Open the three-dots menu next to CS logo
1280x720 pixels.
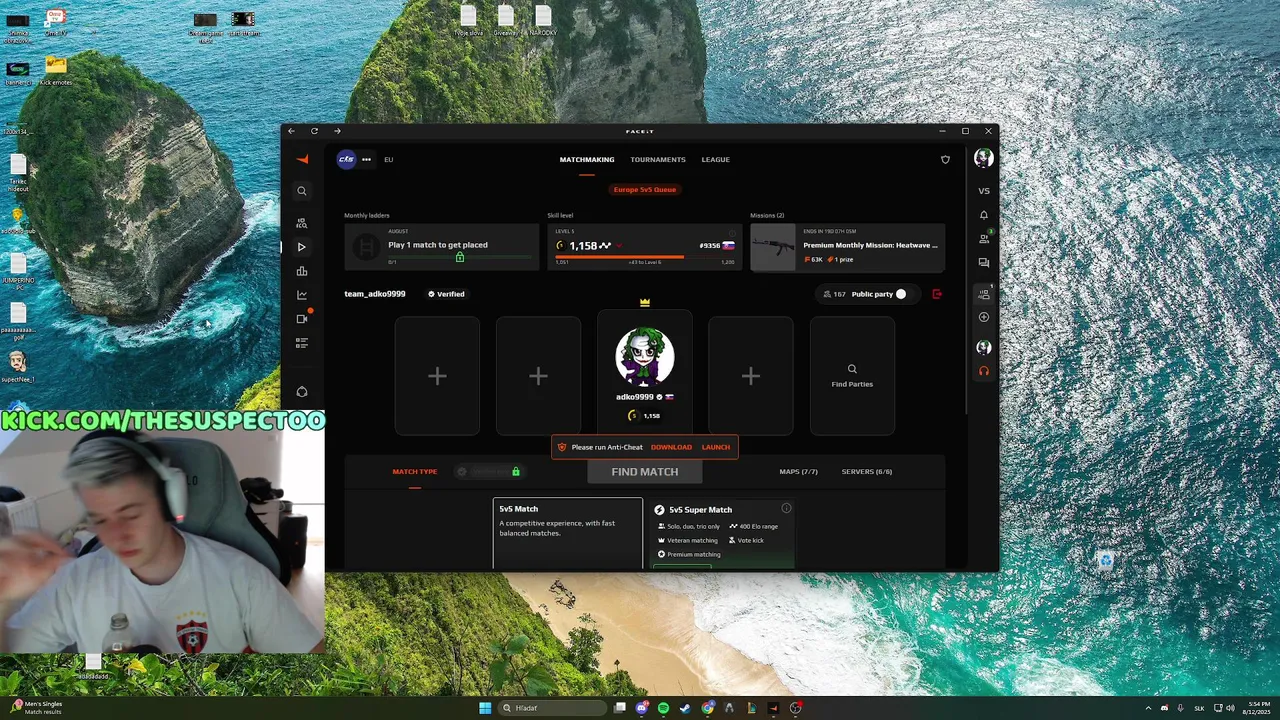[x=367, y=159]
